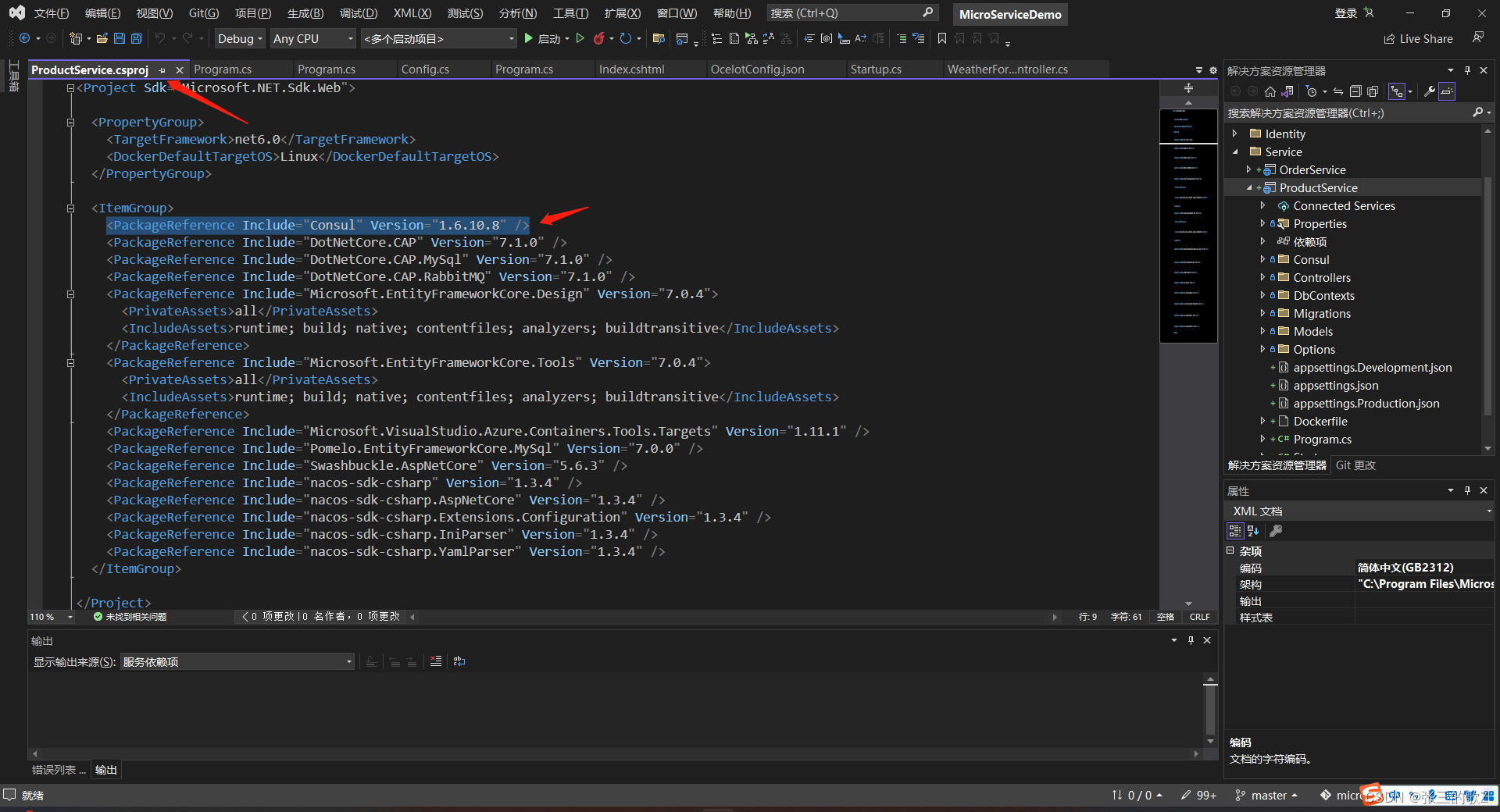Pin the Output panel
1500x812 pixels.
point(1191,640)
